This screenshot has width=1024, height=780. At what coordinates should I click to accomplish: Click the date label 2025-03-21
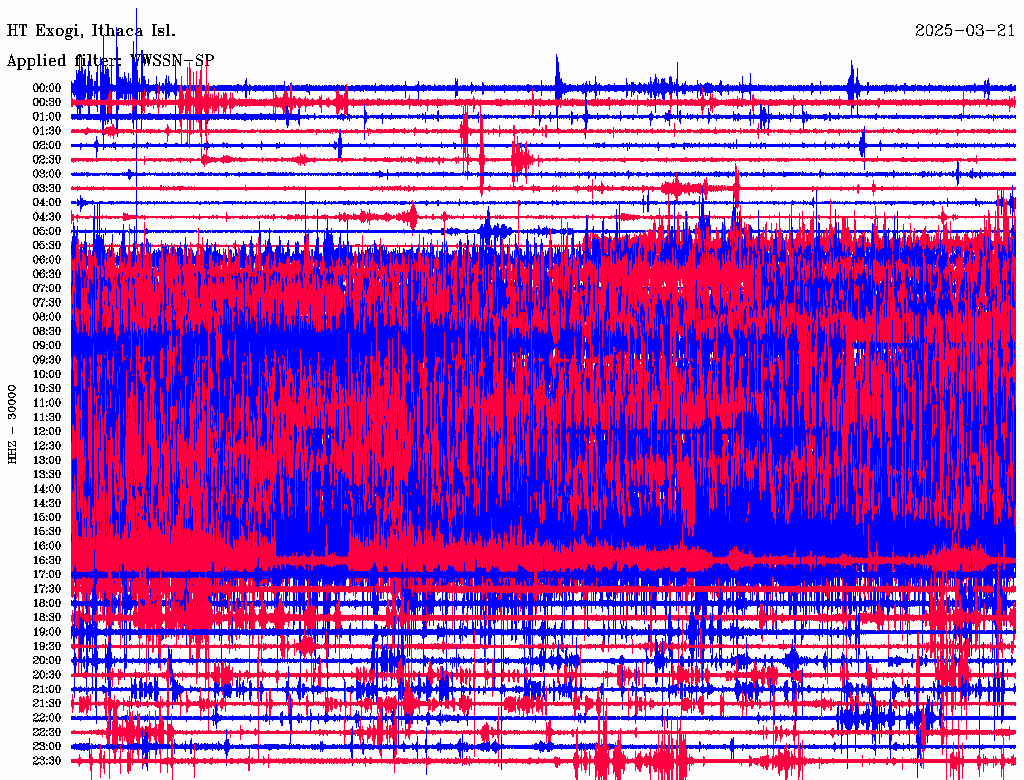pyautogui.click(x=965, y=30)
